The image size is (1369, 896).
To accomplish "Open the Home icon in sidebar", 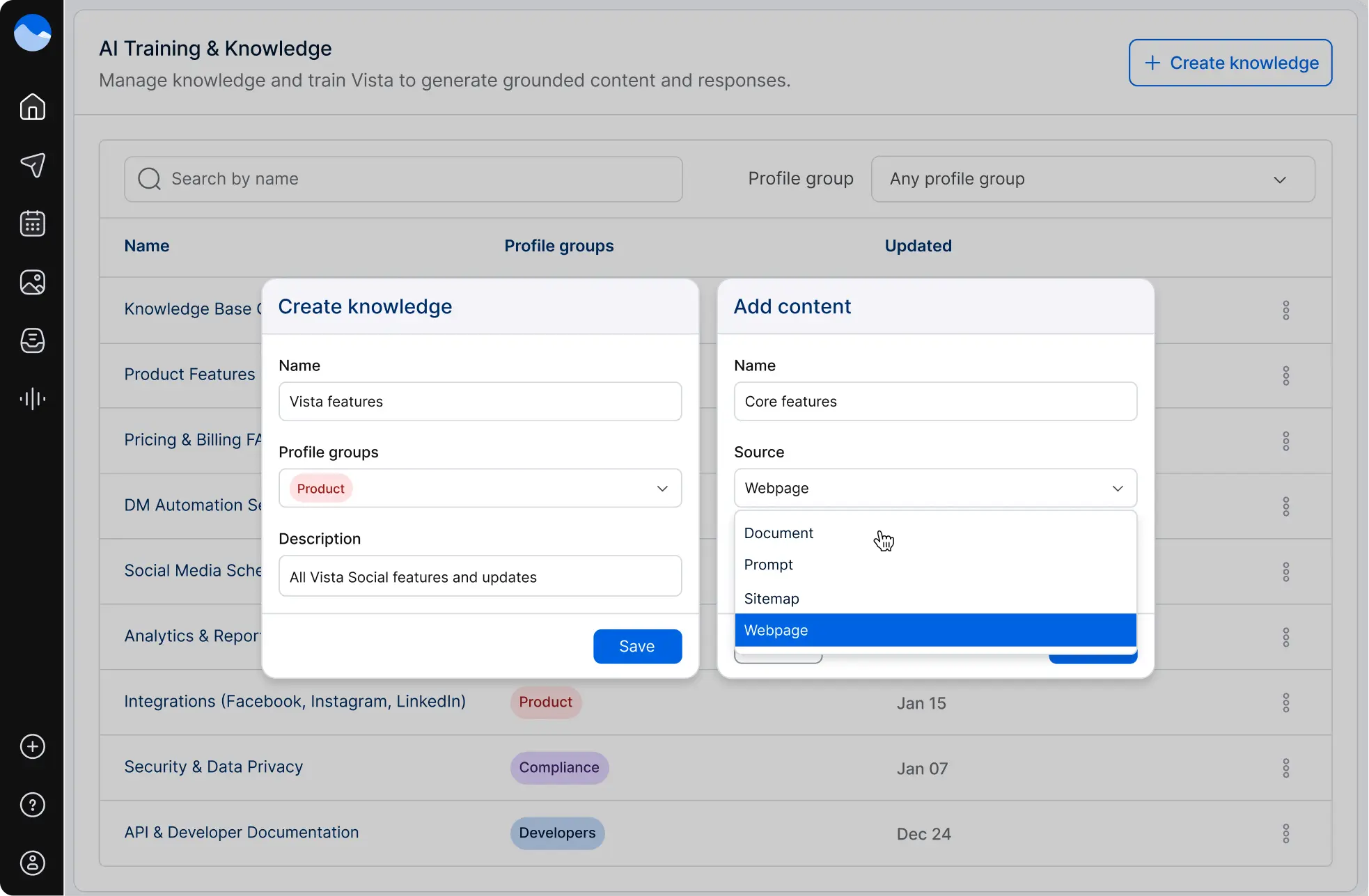I will tap(33, 107).
